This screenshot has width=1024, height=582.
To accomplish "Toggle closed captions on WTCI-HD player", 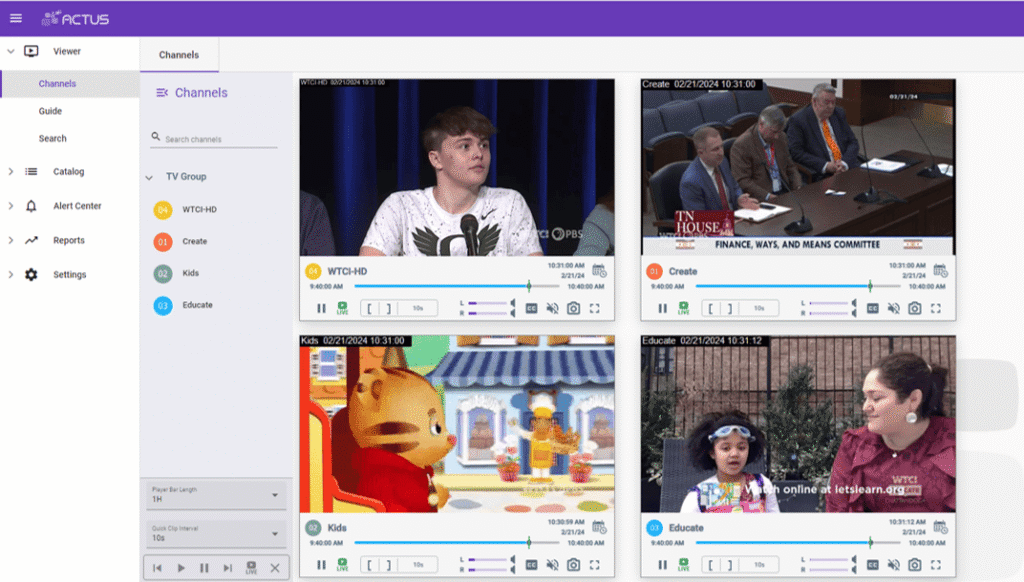I will (x=532, y=308).
